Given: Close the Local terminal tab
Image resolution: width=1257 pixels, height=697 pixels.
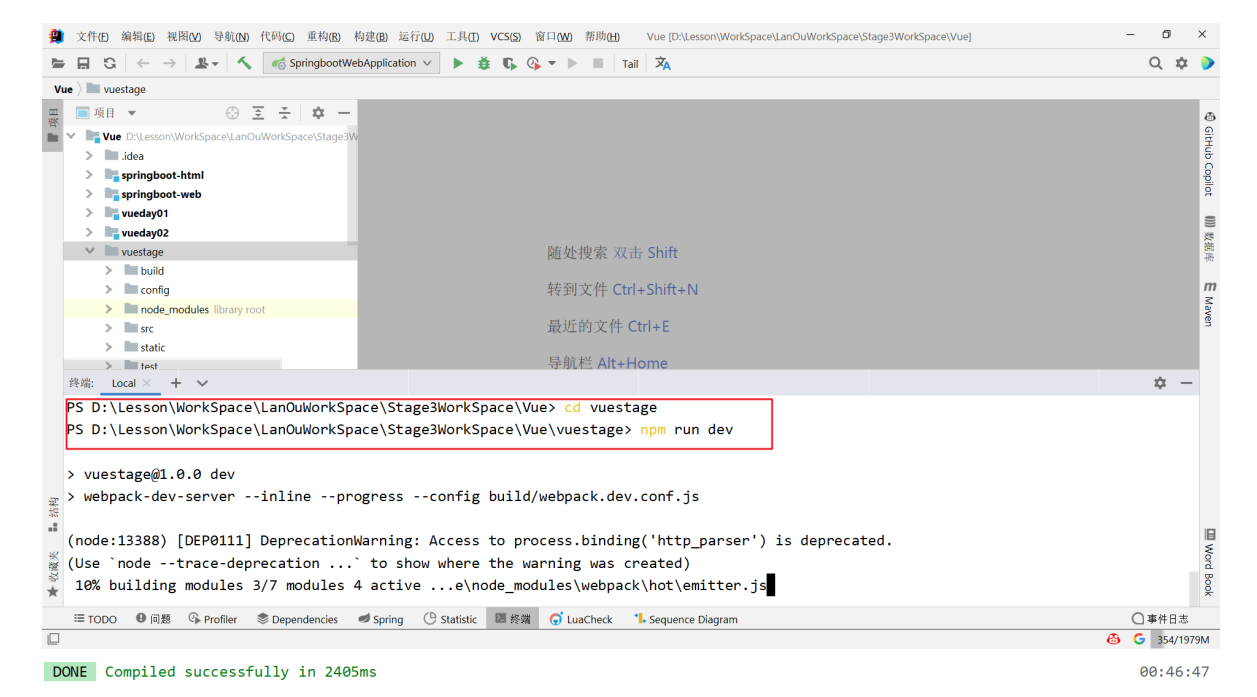Looking at the screenshot, I should click(147, 383).
